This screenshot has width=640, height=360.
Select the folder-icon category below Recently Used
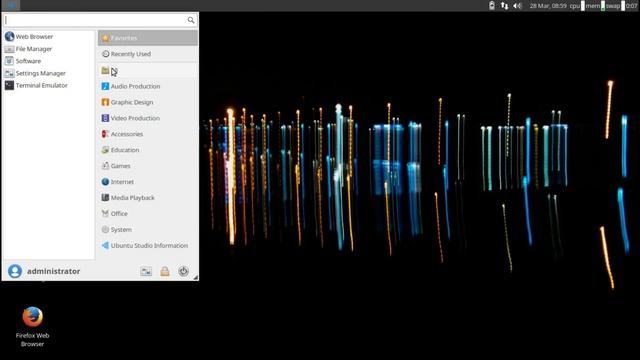[x=148, y=70]
